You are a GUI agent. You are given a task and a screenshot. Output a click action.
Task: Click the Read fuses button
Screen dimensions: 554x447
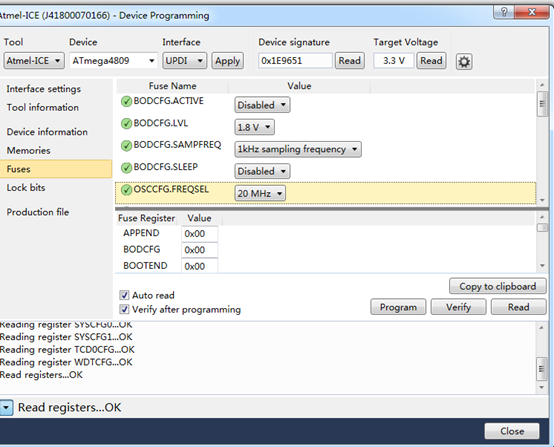pyautogui.click(x=518, y=307)
